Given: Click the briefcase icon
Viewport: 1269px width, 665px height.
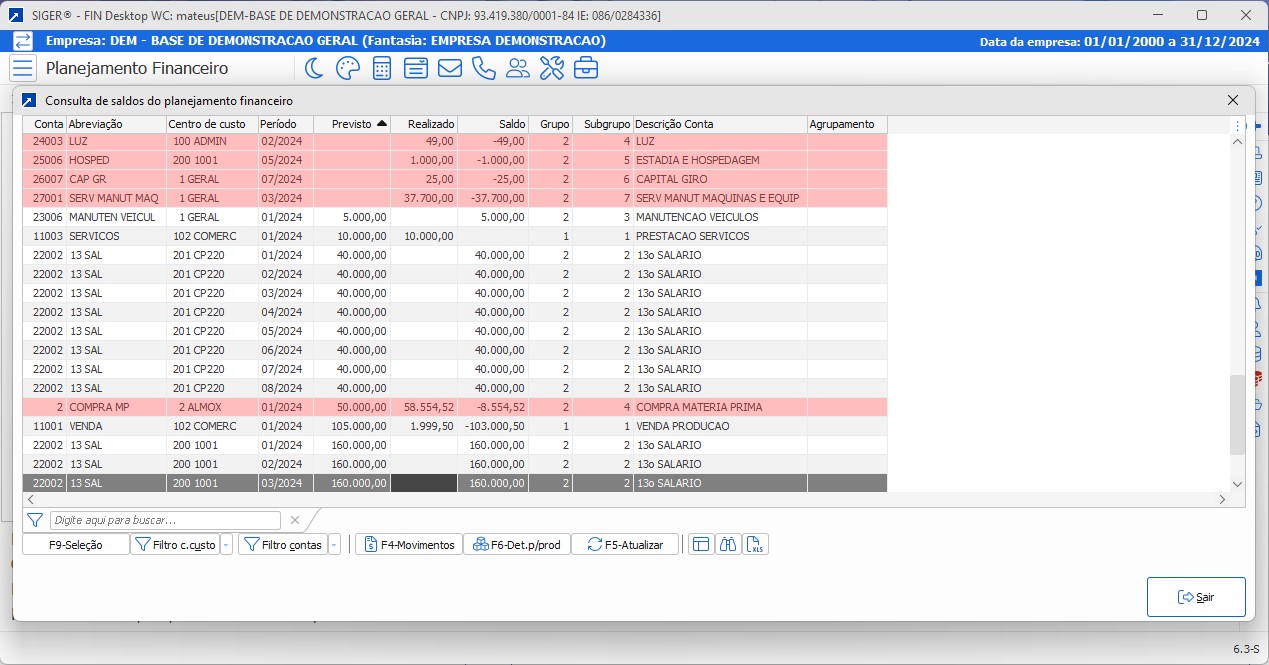Looking at the screenshot, I should coord(586,68).
